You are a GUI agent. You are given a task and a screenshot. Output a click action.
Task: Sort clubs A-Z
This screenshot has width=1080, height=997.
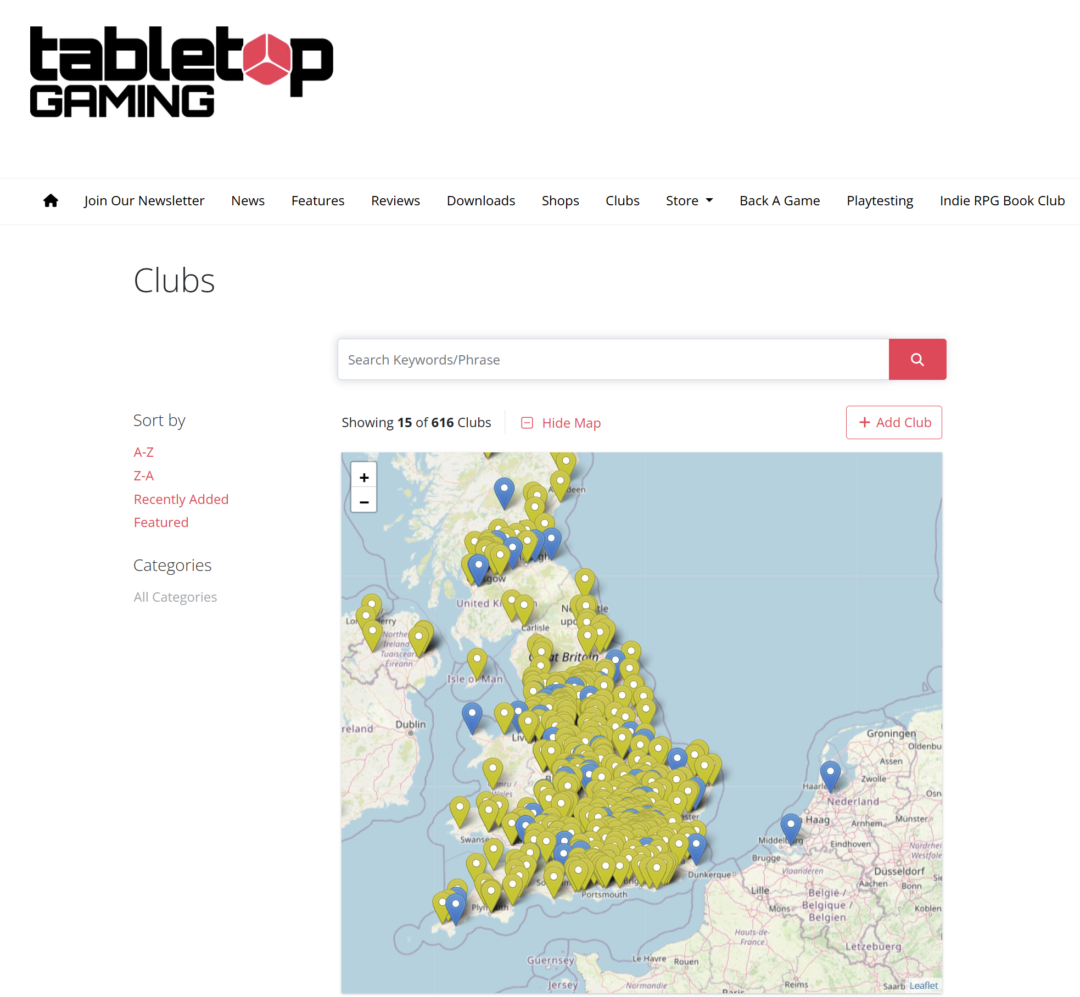[144, 452]
